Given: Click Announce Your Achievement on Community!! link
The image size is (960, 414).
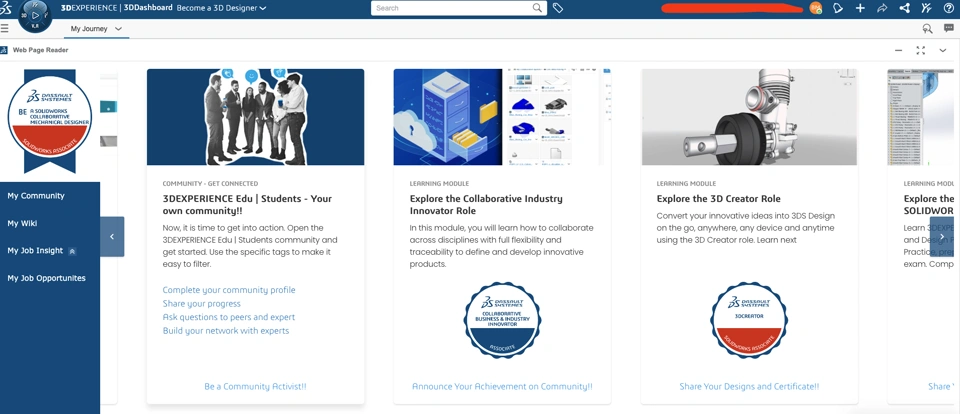Looking at the screenshot, I should point(502,386).
